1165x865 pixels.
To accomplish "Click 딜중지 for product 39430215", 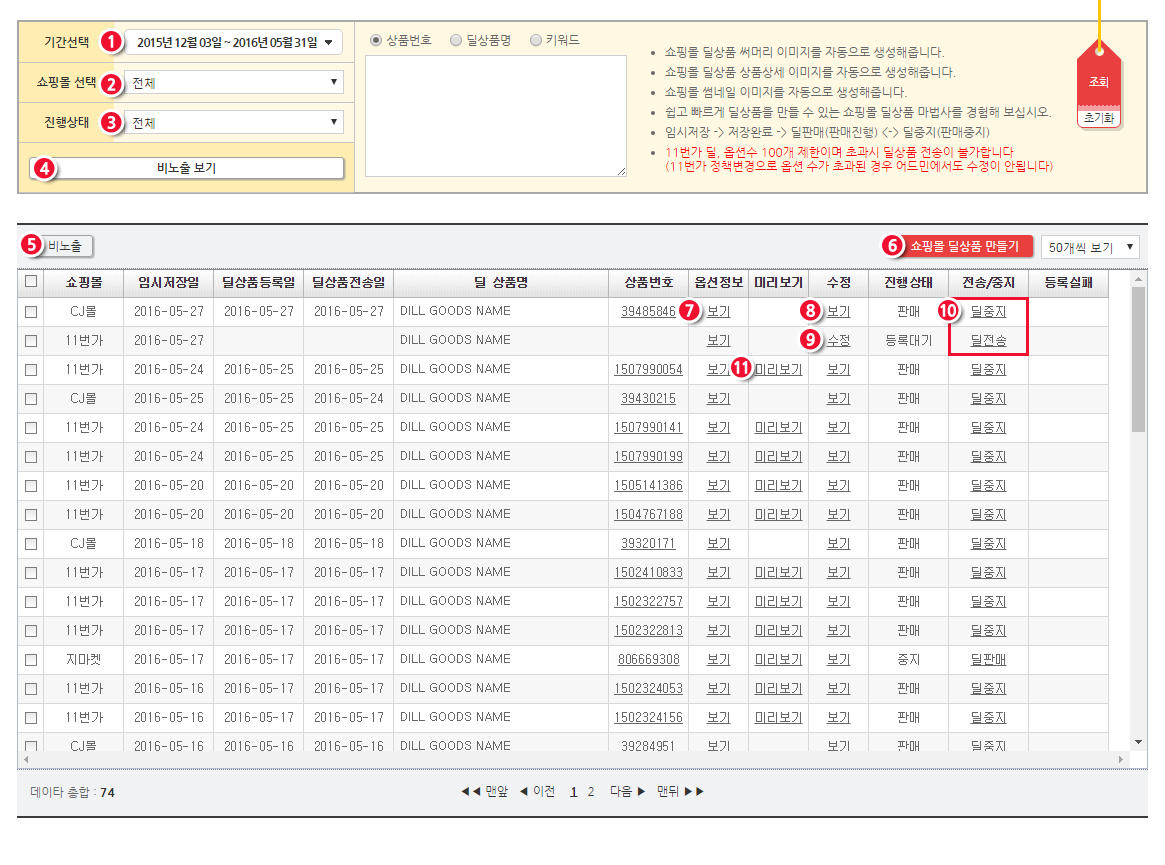I will coord(988,398).
